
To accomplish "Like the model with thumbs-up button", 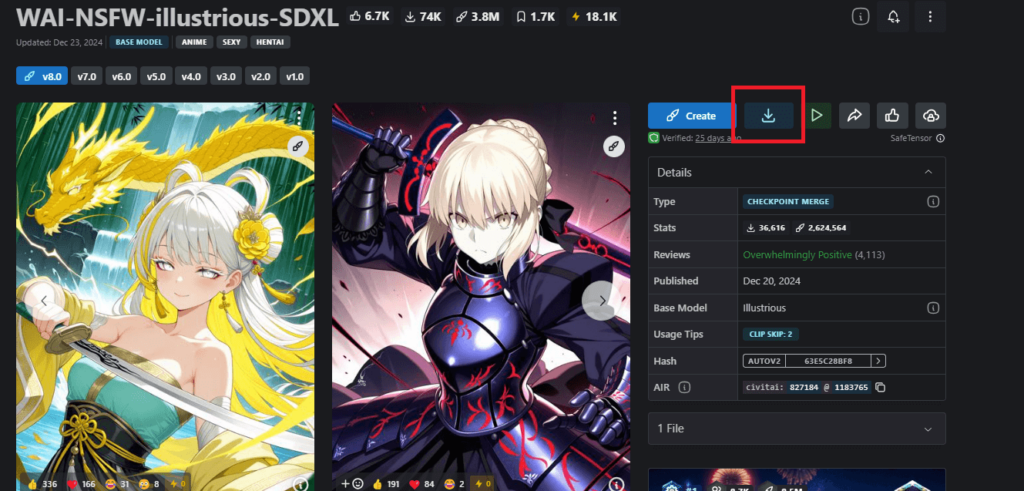I will tap(892, 116).
